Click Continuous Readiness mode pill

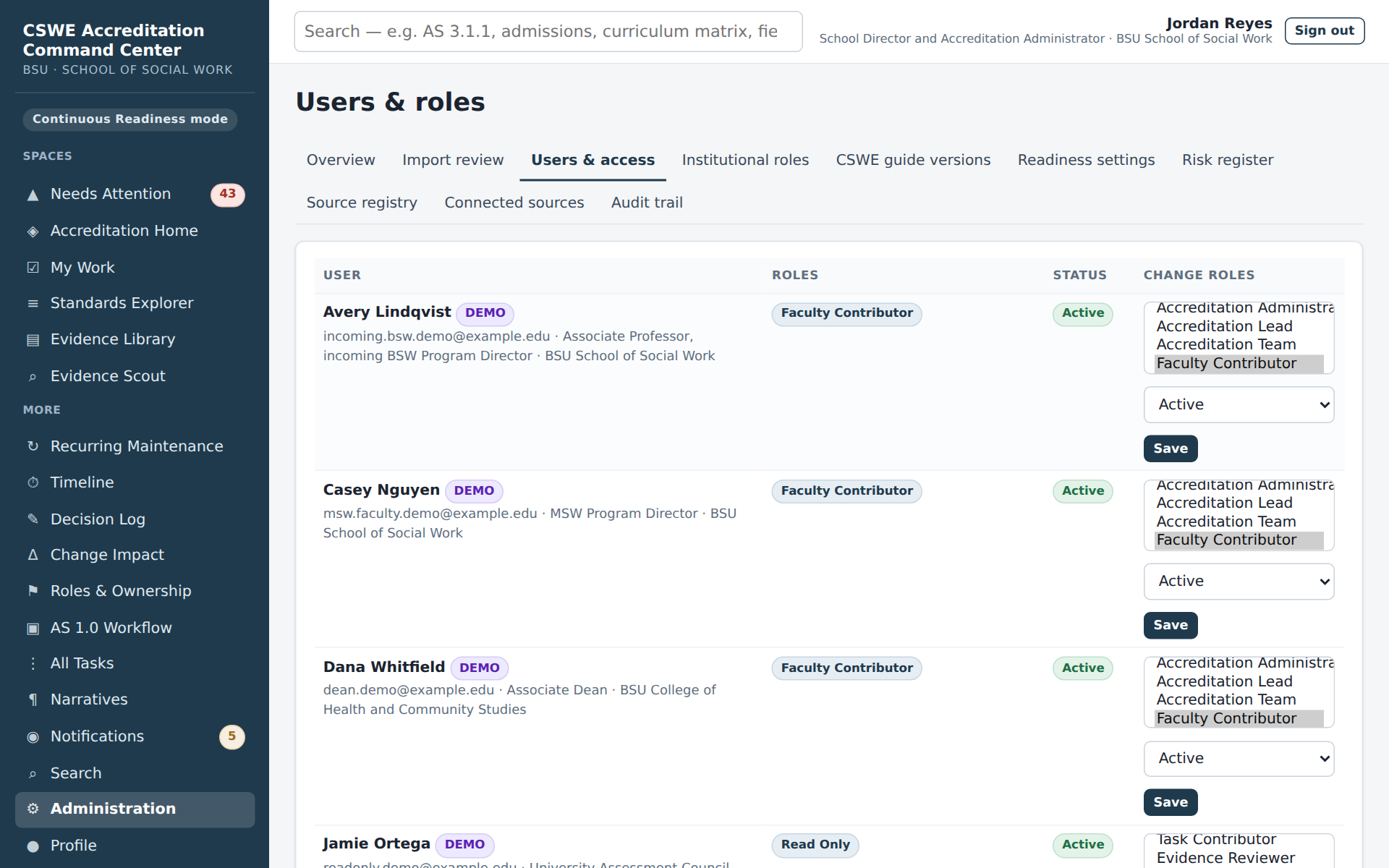tap(130, 119)
